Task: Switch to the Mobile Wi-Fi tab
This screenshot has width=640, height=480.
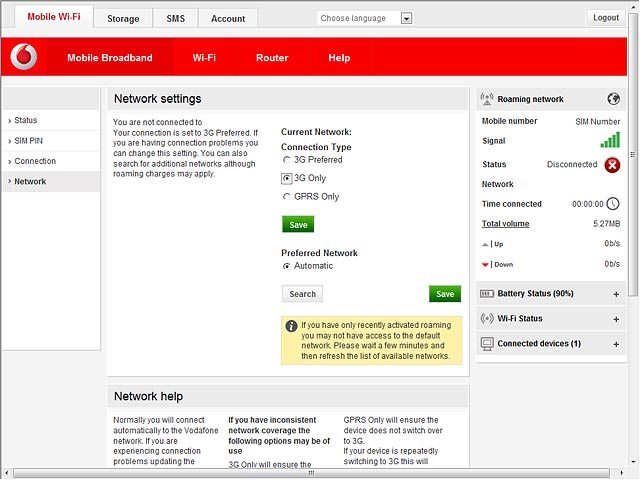Action: point(54,17)
